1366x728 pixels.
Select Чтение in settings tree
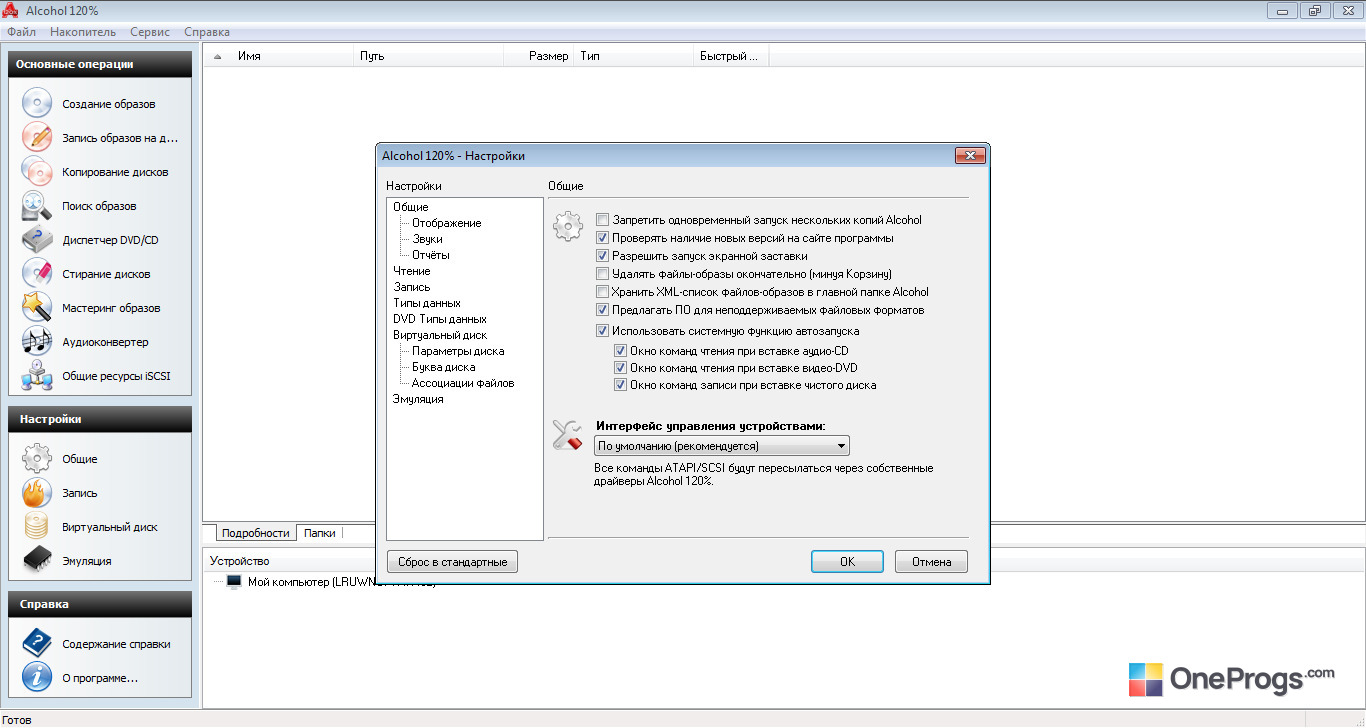pyautogui.click(x=412, y=271)
